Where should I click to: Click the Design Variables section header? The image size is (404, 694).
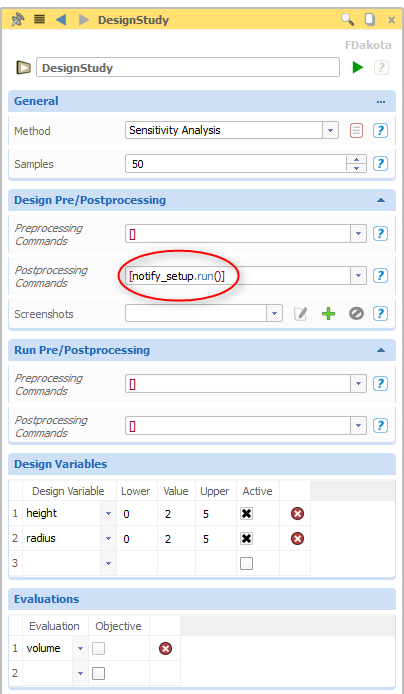(x=202, y=464)
